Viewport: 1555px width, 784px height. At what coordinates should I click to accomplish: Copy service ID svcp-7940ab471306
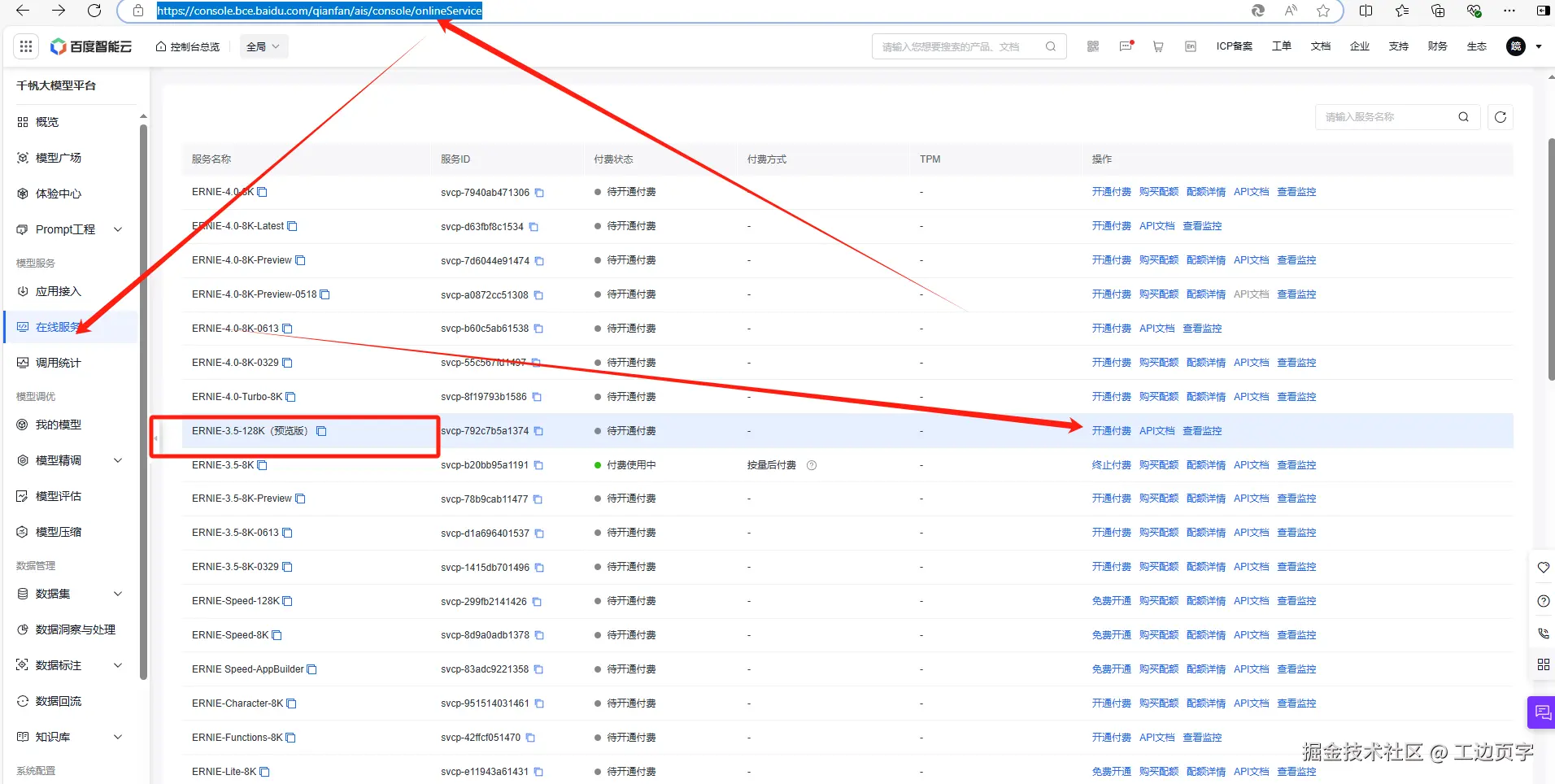(x=539, y=193)
